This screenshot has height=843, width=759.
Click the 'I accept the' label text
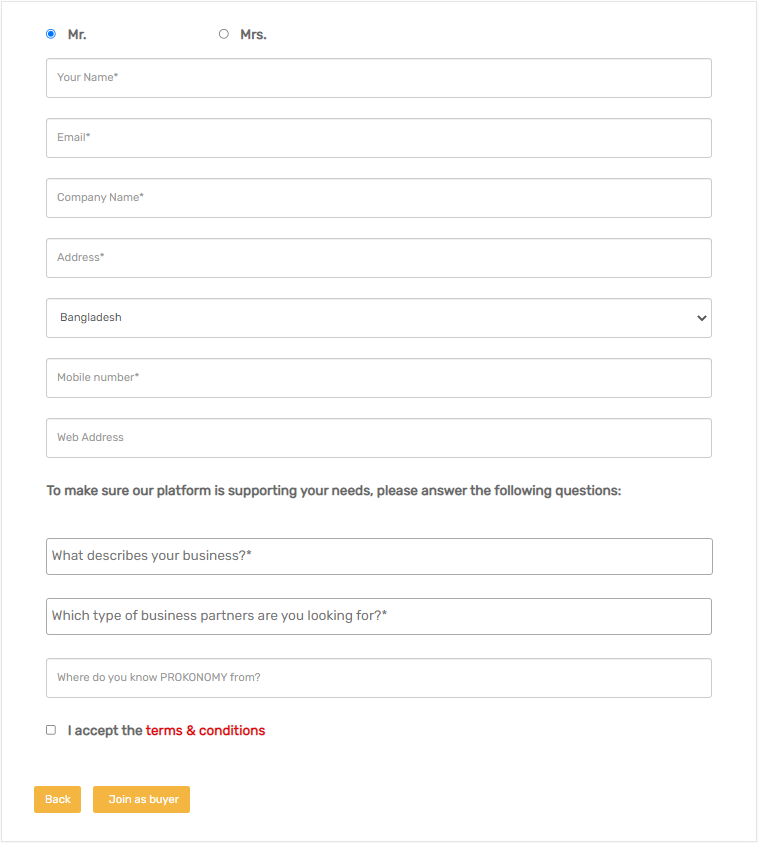(x=105, y=731)
